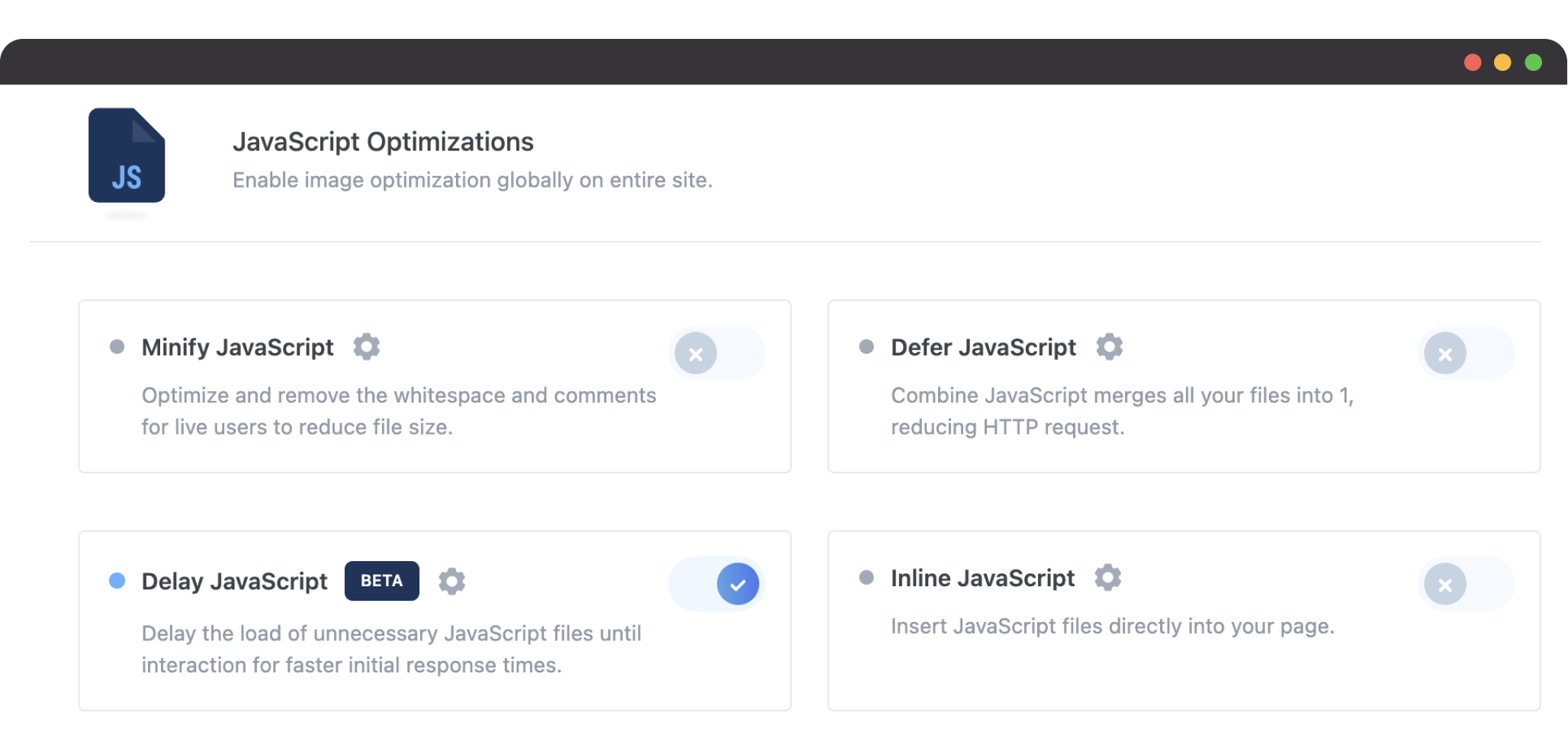Click the Inline JavaScript title
The height and width of the screenshot is (754, 1568).
983,579
